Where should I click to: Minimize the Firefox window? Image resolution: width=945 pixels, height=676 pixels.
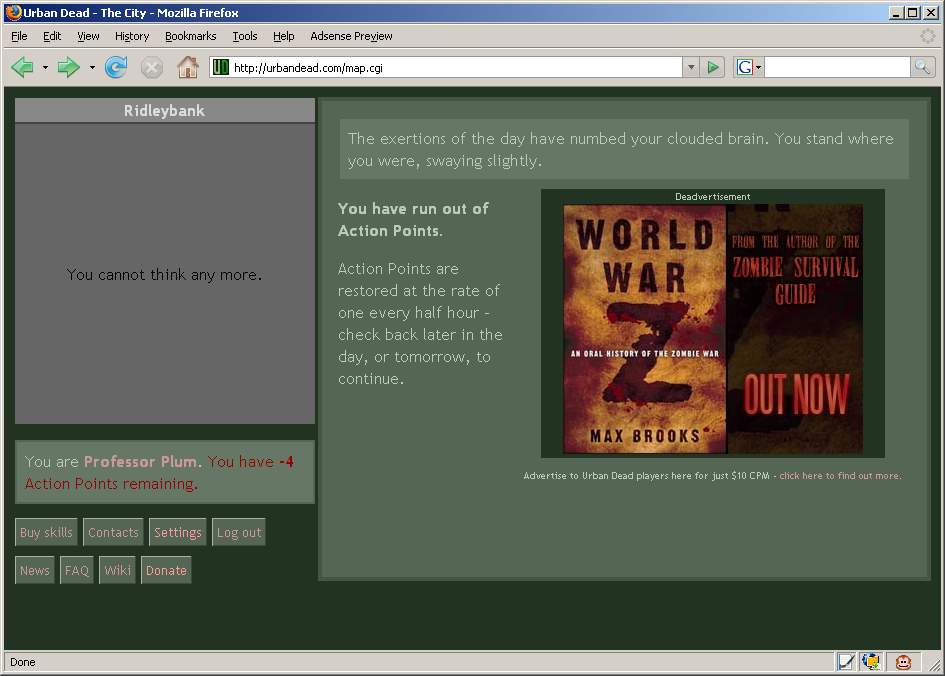pyautogui.click(x=896, y=13)
